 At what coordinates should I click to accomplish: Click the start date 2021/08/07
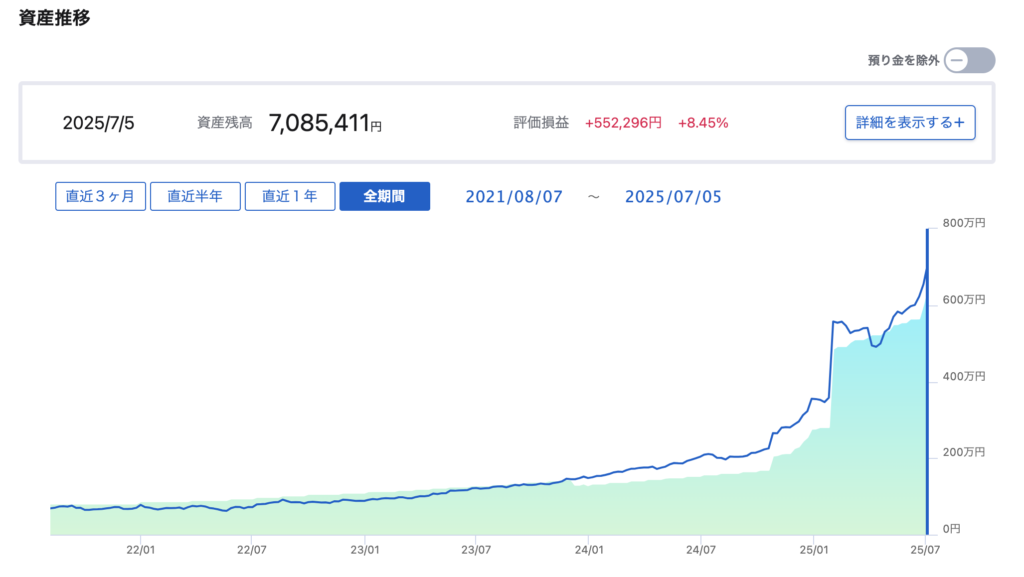point(514,197)
